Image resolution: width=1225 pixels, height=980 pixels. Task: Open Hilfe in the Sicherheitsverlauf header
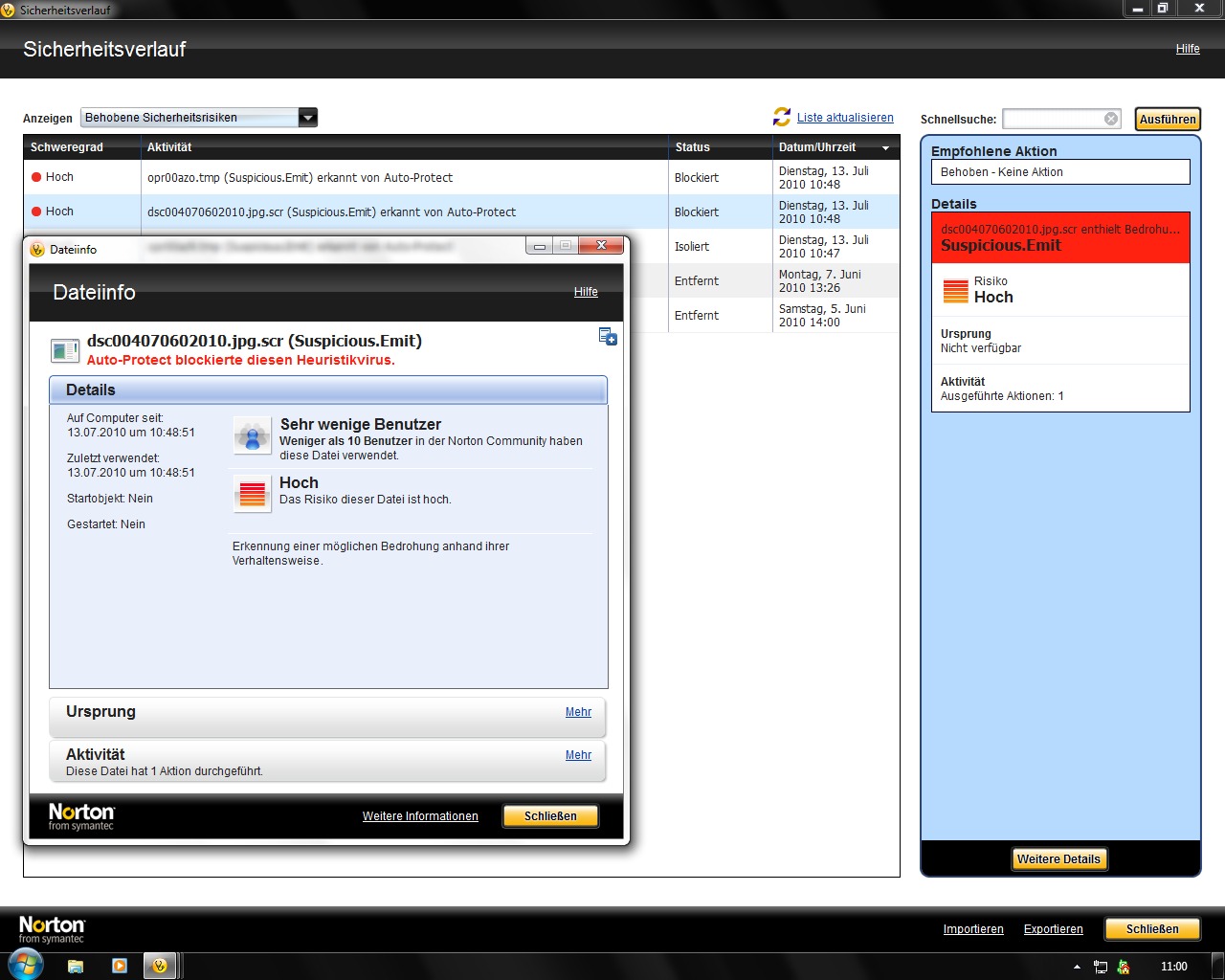tap(1188, 49)
